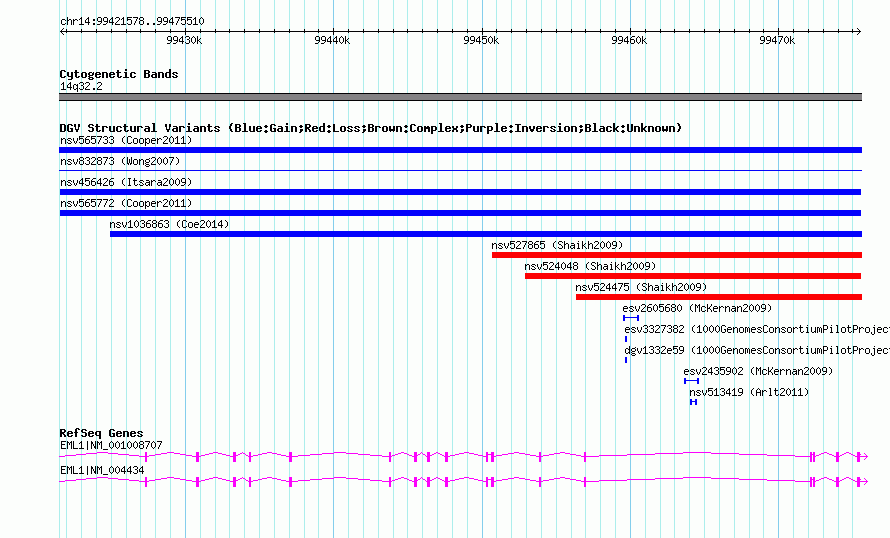The height and width of the screenshot is (538, 890).
Task: Click the 99450k ruler tick label
Action: pos(481,40)
